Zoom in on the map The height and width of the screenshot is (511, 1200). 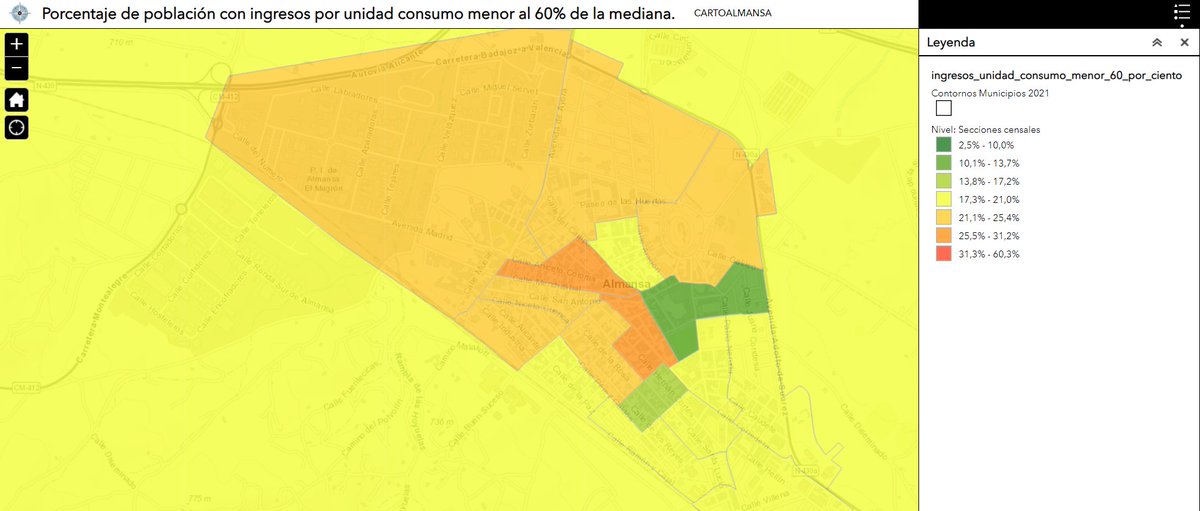(17, 45)
